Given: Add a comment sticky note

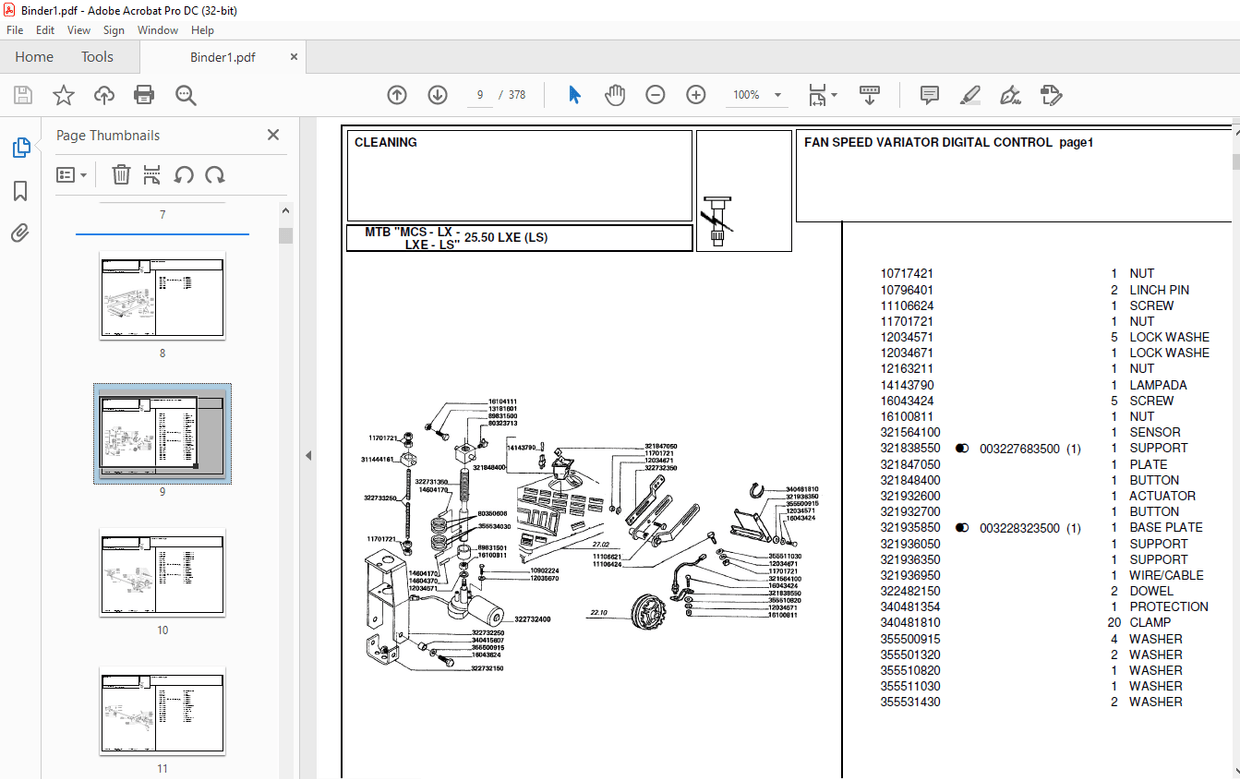Looking at the screenshot, I should click(x=929, y=95).
